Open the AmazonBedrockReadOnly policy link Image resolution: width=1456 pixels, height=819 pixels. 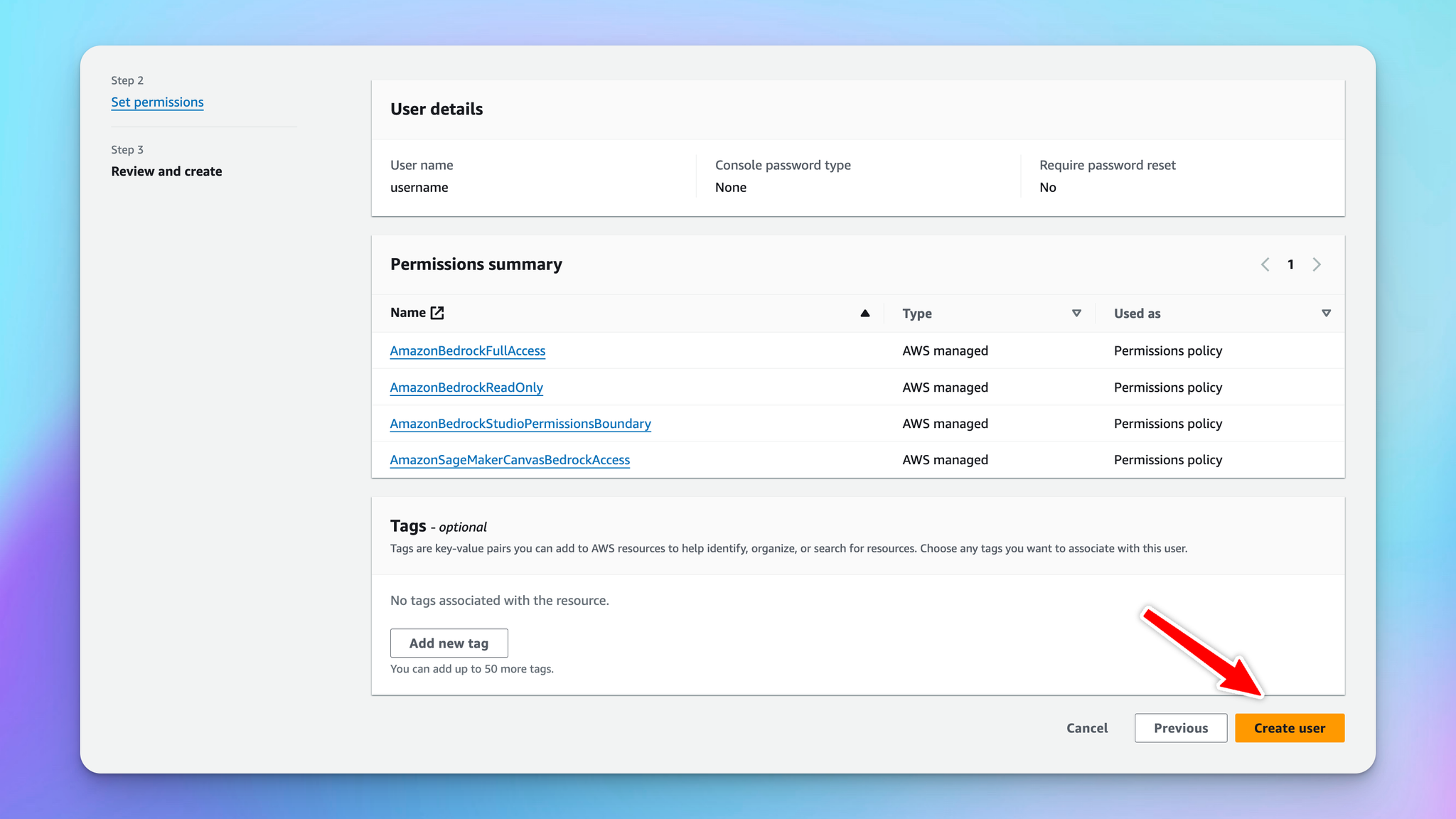466,387
